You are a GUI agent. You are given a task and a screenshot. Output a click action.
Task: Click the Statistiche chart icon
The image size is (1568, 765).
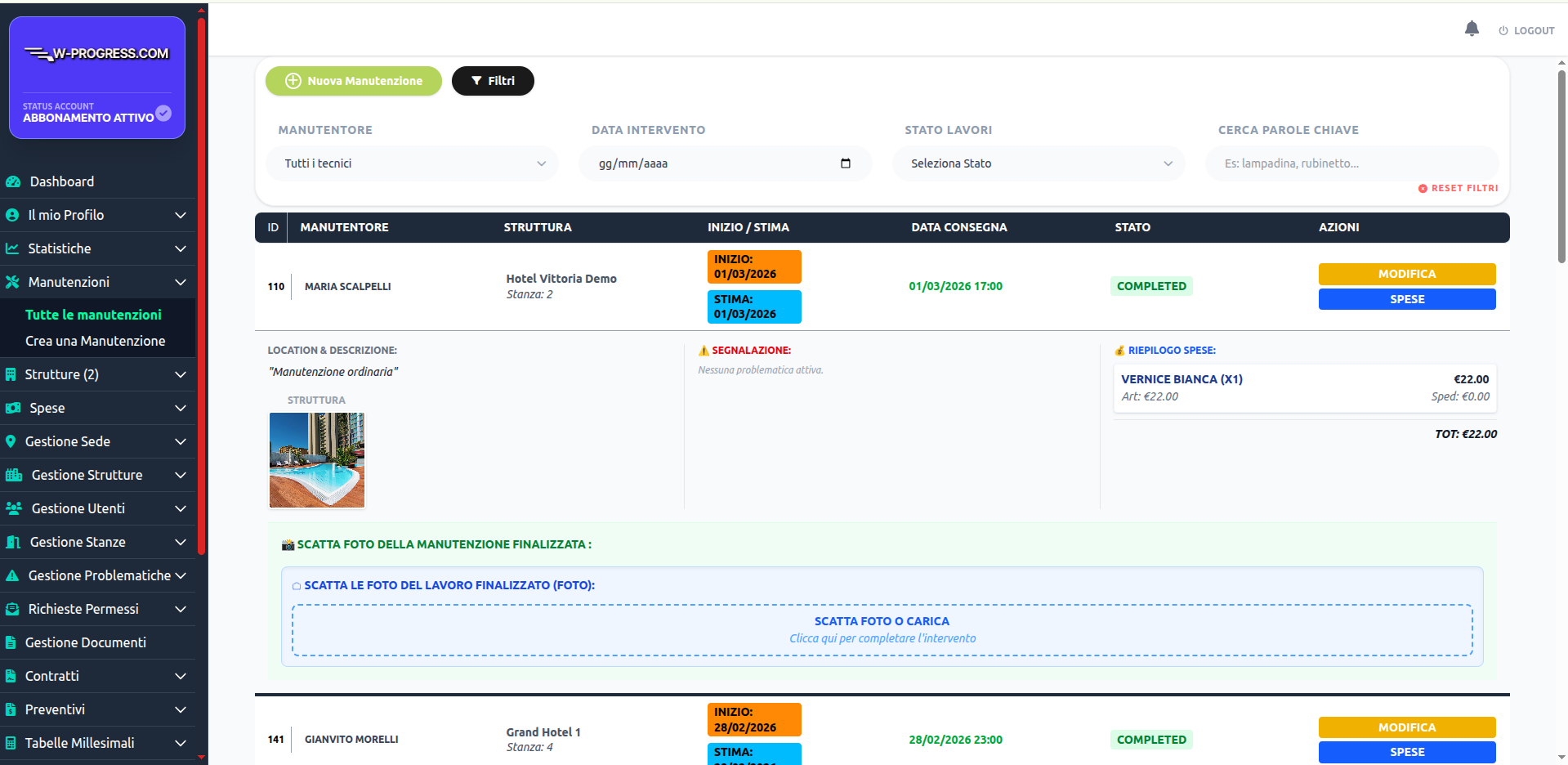click(12, 248)
